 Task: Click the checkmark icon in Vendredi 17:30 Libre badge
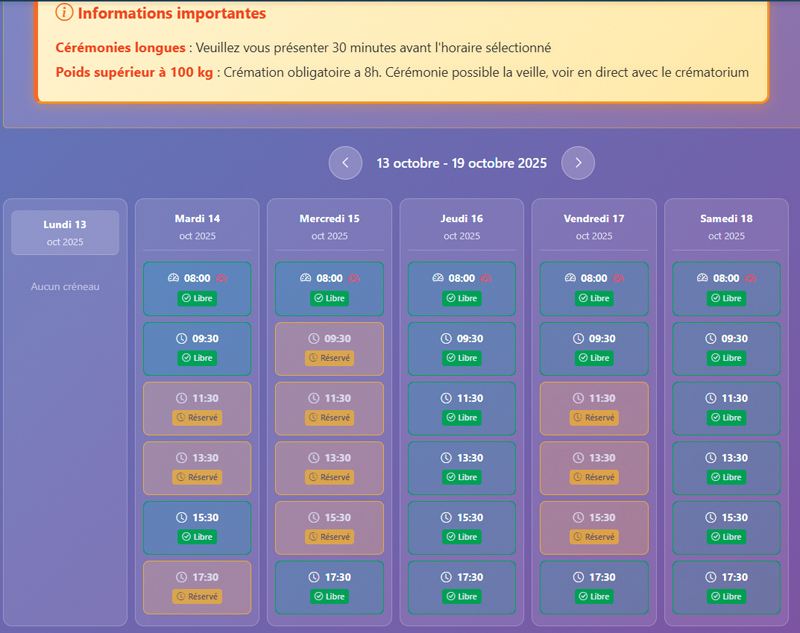[x=583, y=597]
